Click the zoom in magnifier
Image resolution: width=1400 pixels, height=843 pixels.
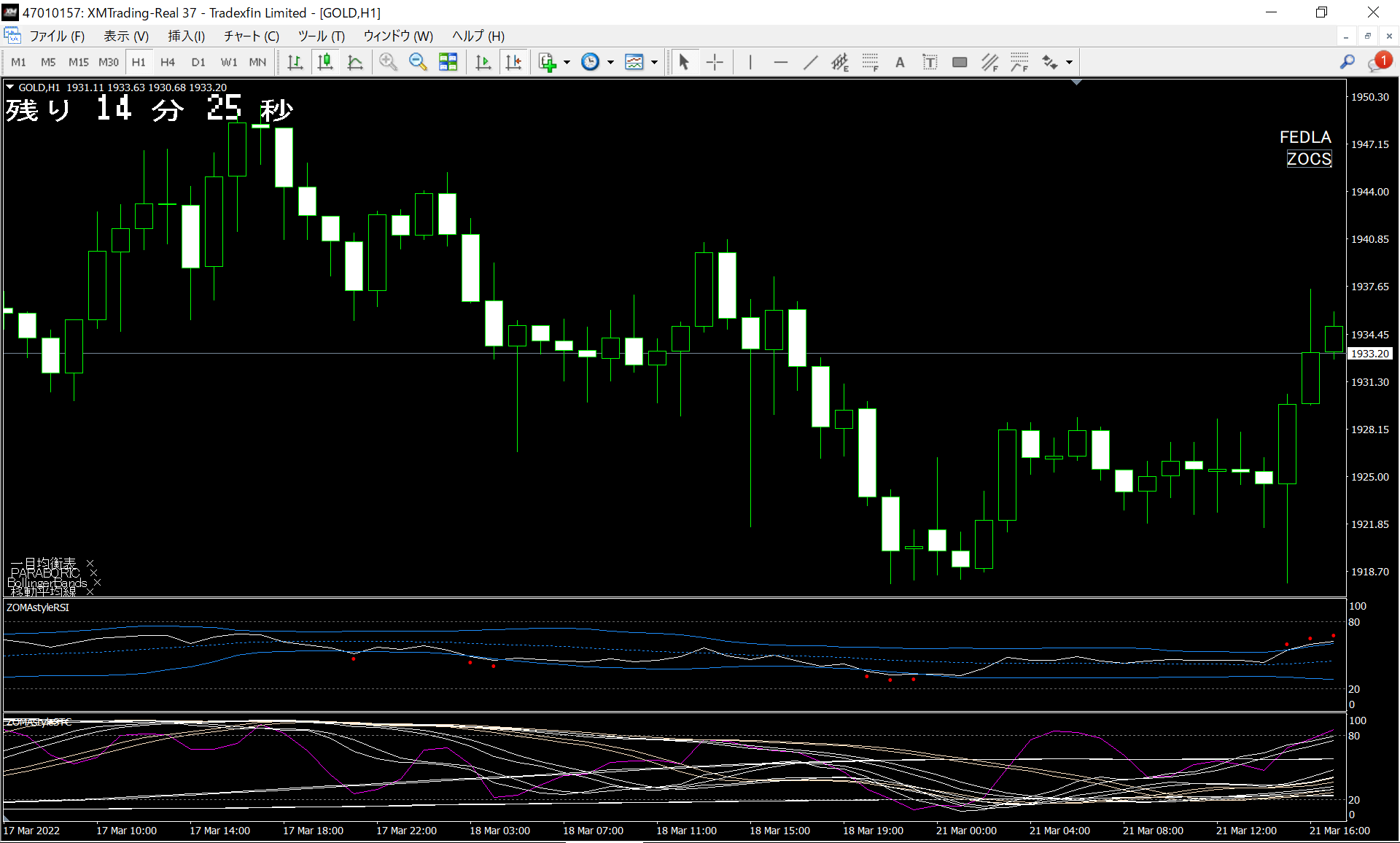coord(388,62)
